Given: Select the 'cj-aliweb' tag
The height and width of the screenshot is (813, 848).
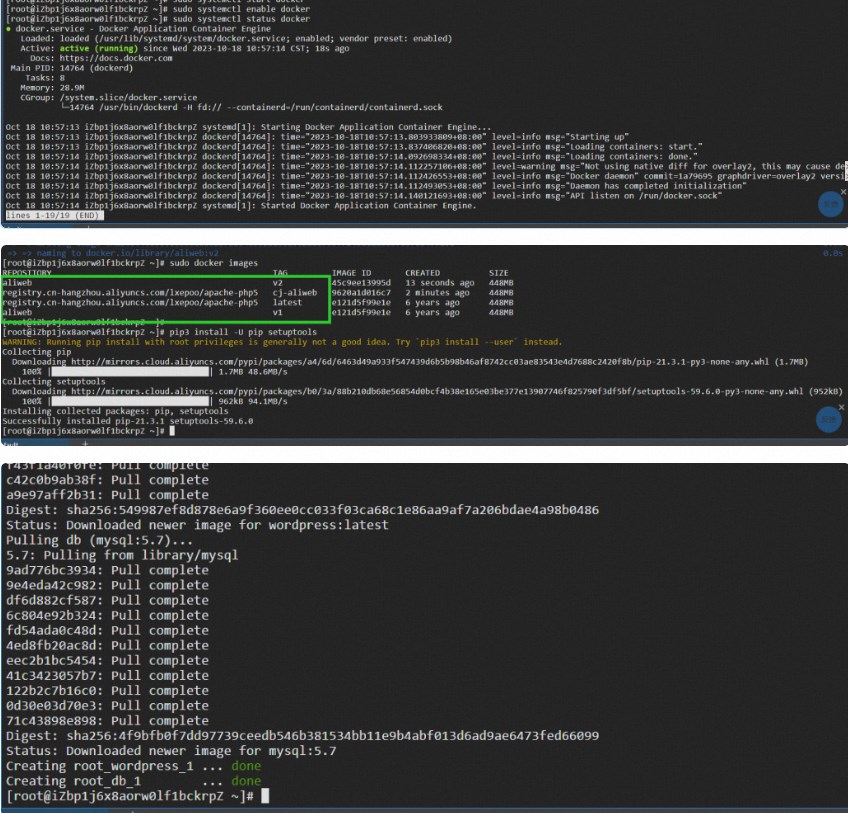Looking at the screenshot, I should (x=295, y=293).
